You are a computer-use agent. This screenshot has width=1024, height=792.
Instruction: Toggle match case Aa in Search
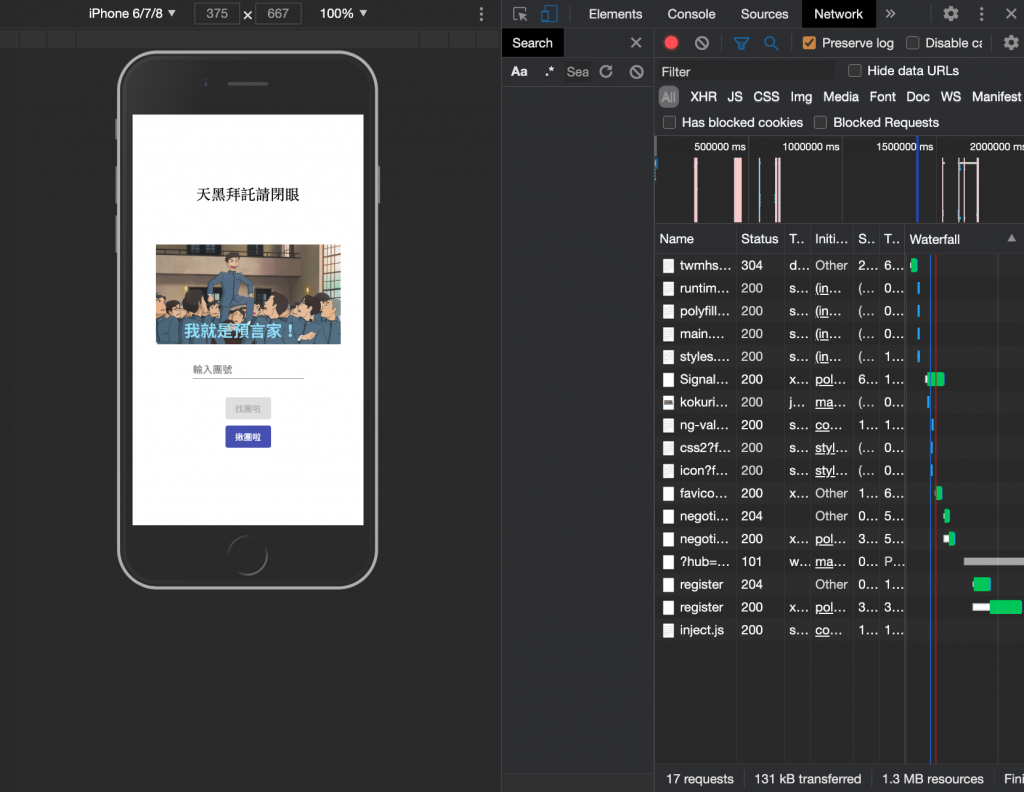[519, 72]
